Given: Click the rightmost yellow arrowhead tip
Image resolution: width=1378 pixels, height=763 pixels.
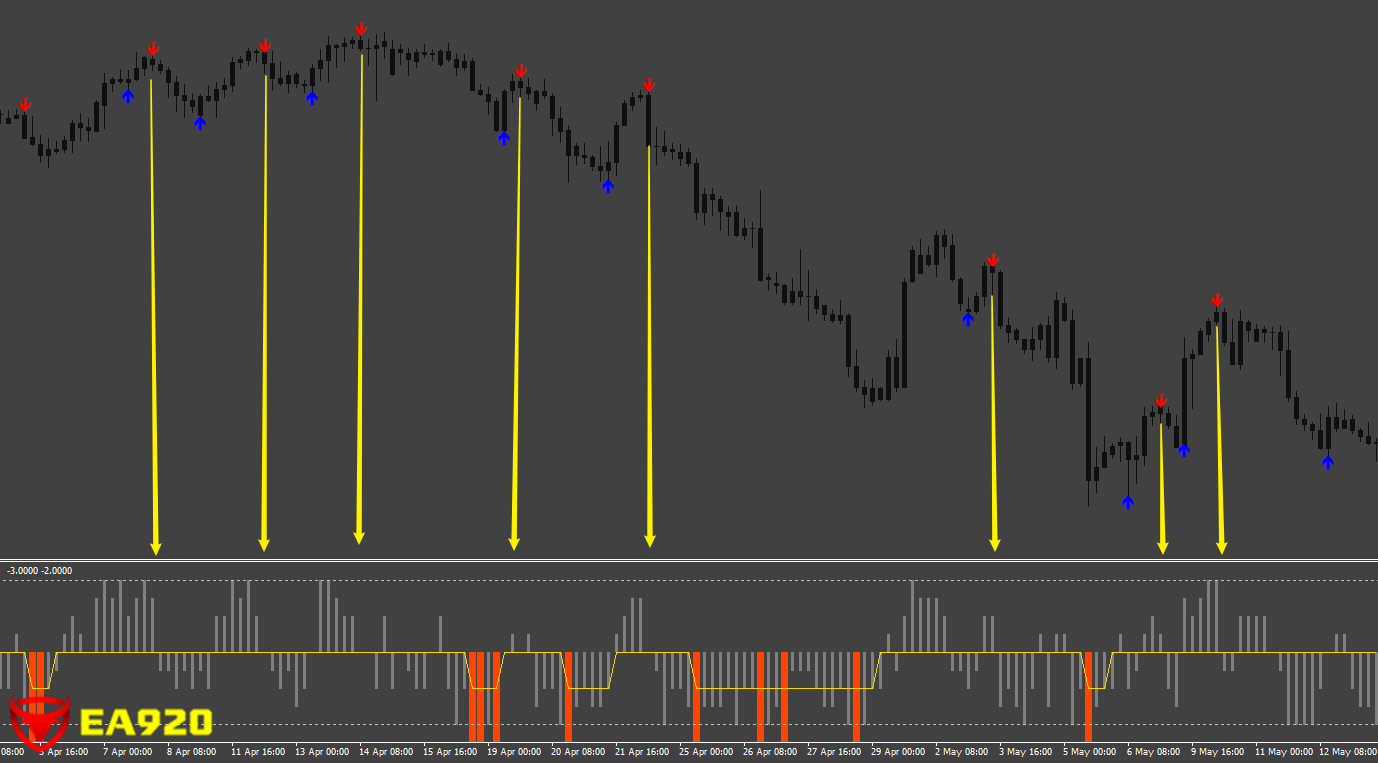Looking at the screenshot, I should coord(1221,547).
